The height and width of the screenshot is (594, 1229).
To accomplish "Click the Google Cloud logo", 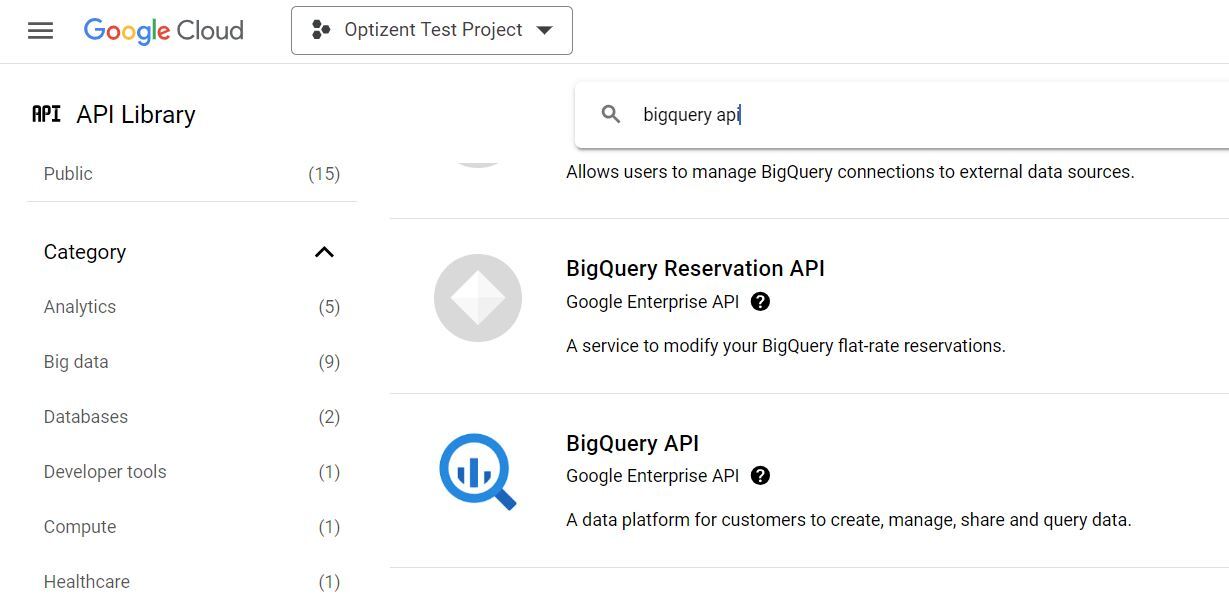I will 162,30.
